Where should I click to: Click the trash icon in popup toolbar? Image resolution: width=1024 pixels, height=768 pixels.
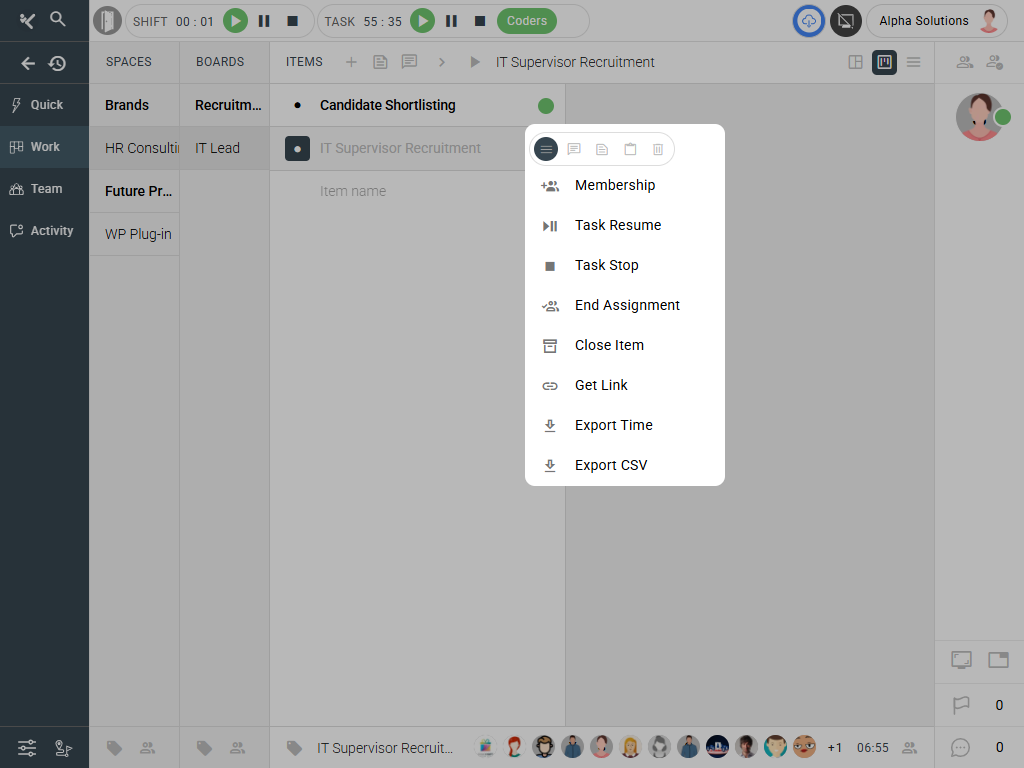pyautogui.click(x=658, y=149)
